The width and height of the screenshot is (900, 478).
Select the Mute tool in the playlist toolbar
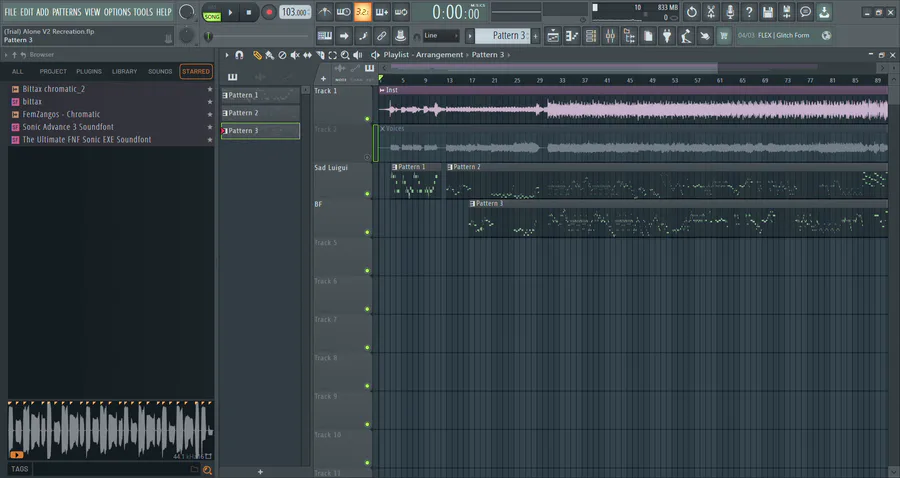coord(294,55)
